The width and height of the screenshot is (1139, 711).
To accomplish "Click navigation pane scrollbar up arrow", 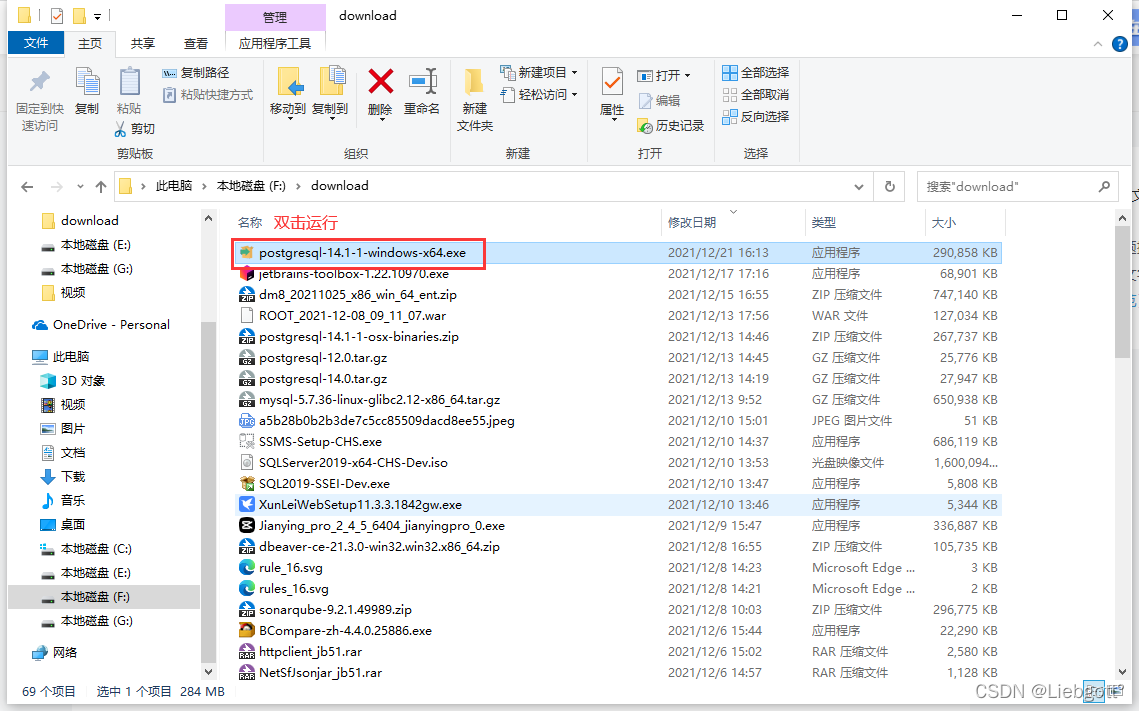I will [208, 219].
